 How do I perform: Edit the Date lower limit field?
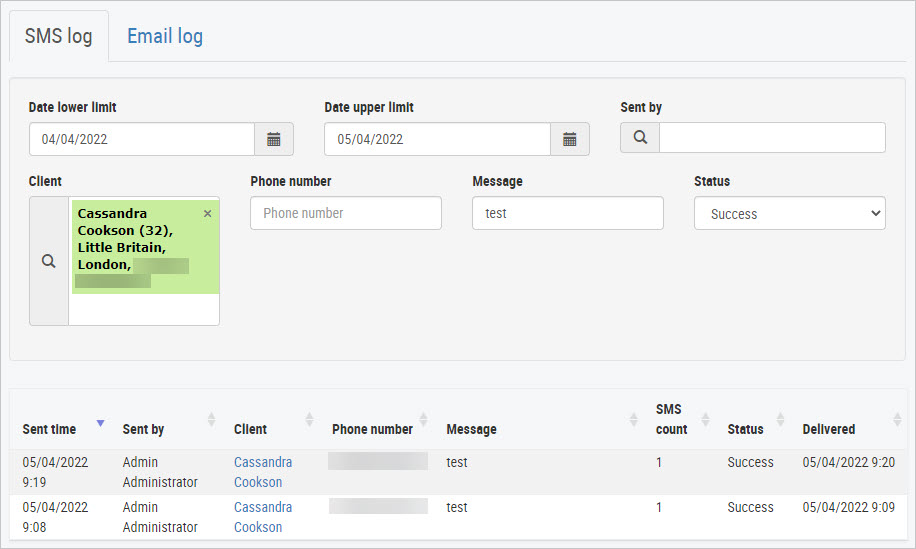click(142, 139)
